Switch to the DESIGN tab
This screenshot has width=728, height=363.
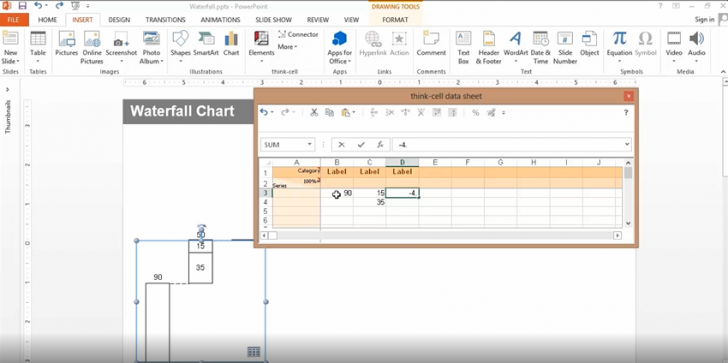click(119, 19)
